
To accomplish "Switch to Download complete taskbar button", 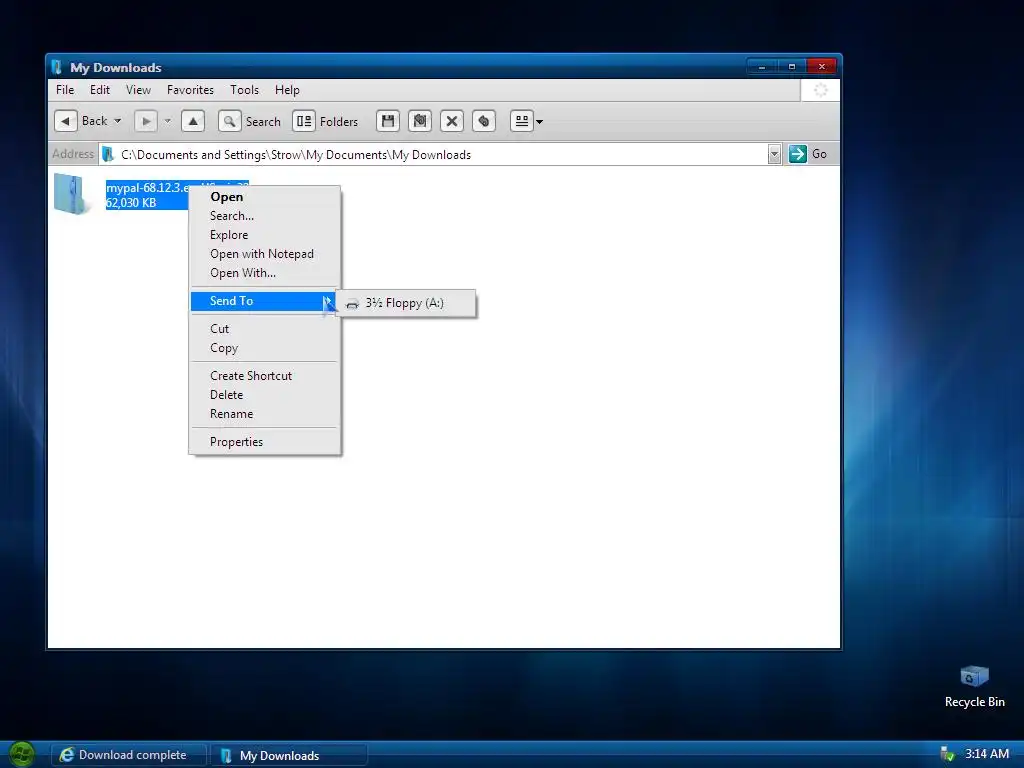I will point(129,755).
